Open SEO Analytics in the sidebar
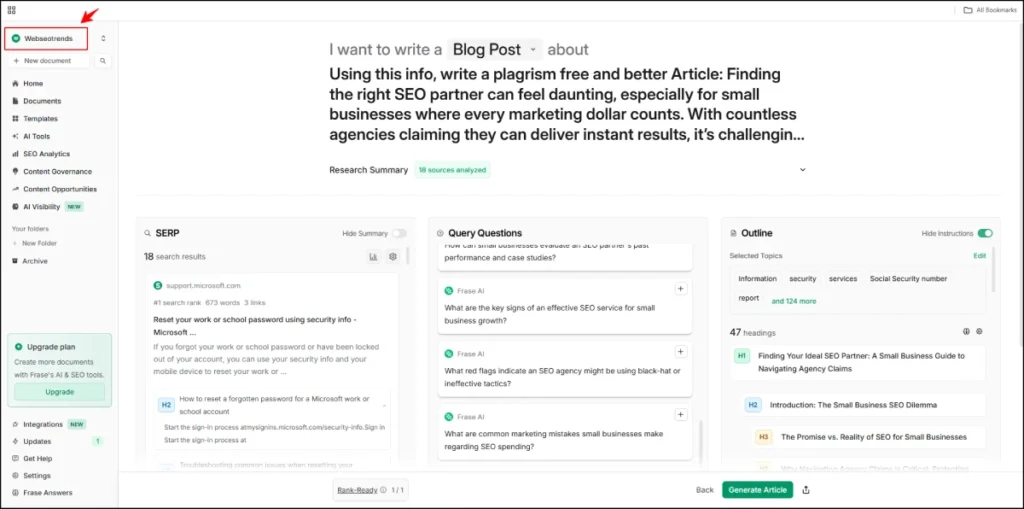The width and height of the screenshot is (1024, 509). (46, 154)
